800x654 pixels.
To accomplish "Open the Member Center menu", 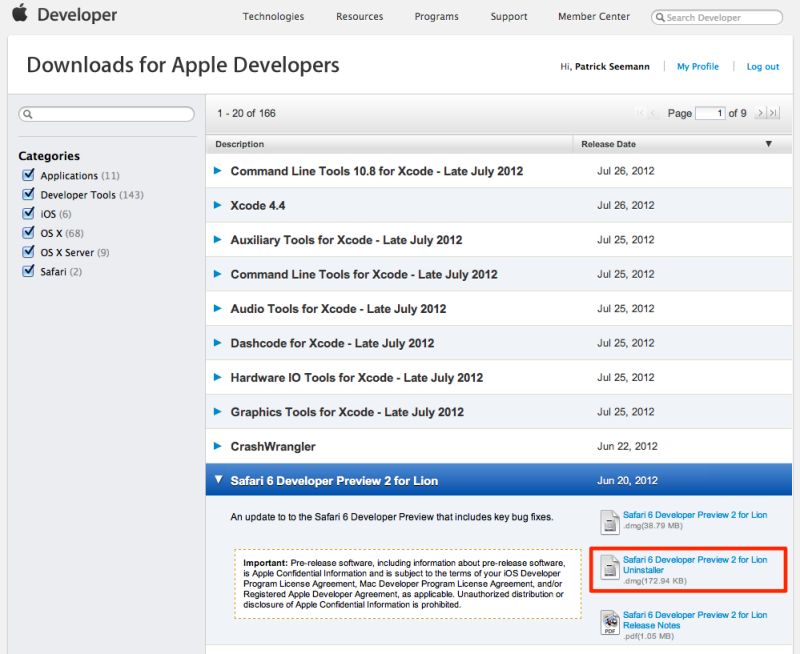I will point(594,16).
